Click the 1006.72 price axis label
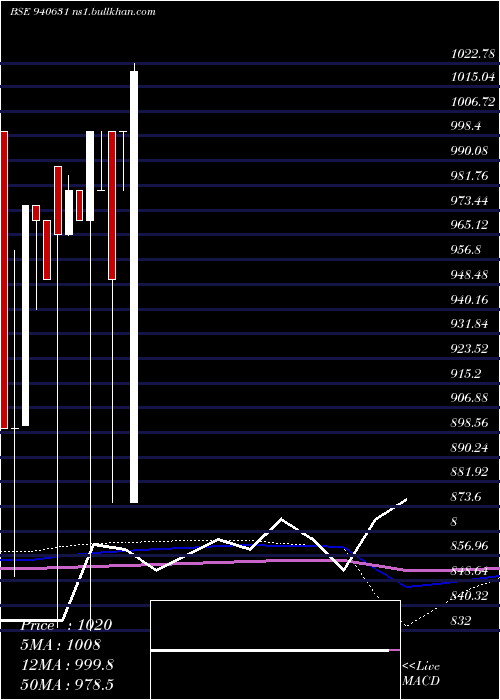 click(473, 102)
